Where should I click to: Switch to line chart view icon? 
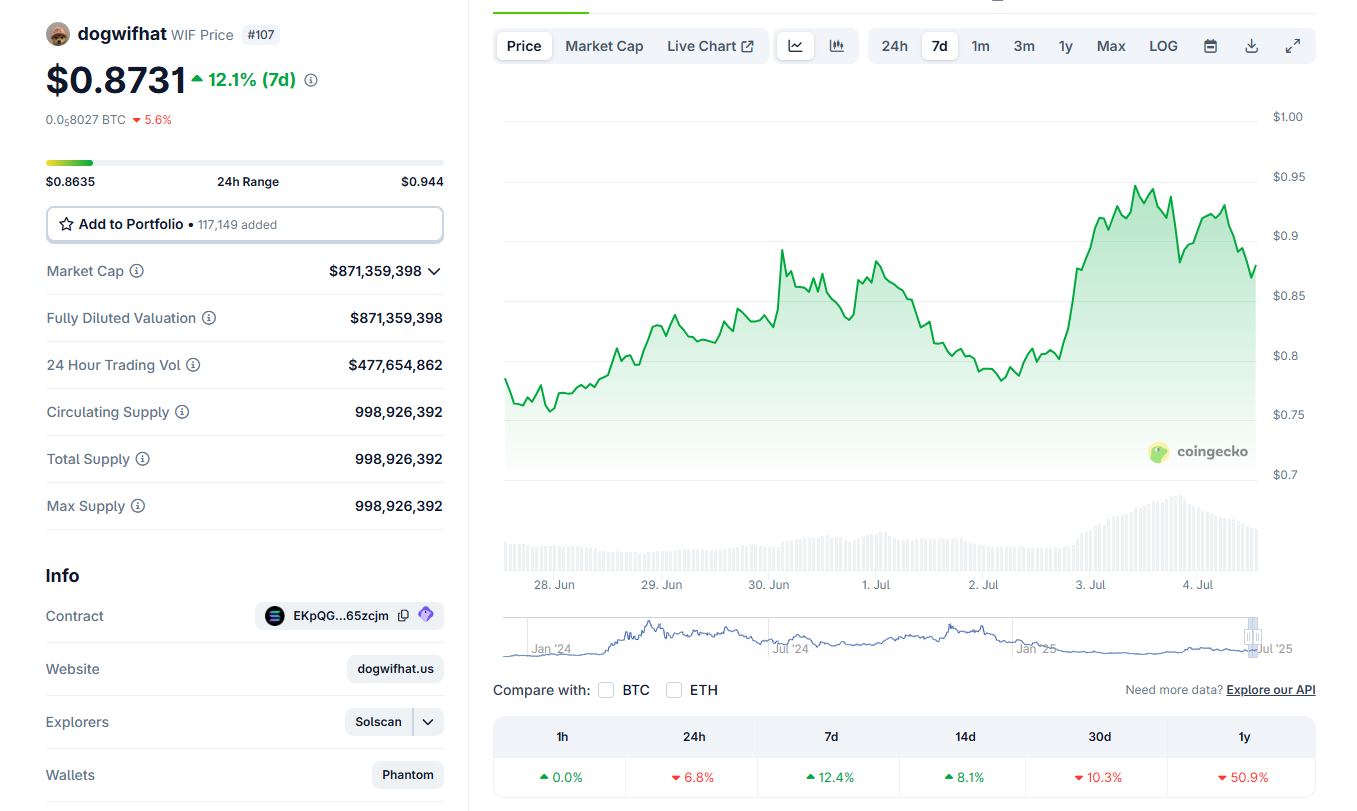click(x=796, y=46)
